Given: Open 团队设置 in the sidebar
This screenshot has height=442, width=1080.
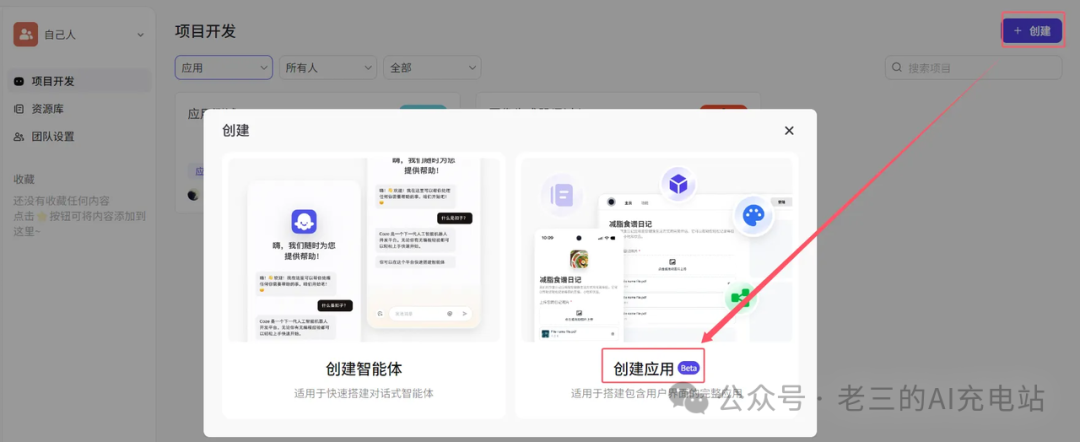Looking at the screenshot, I should (81, 136).
